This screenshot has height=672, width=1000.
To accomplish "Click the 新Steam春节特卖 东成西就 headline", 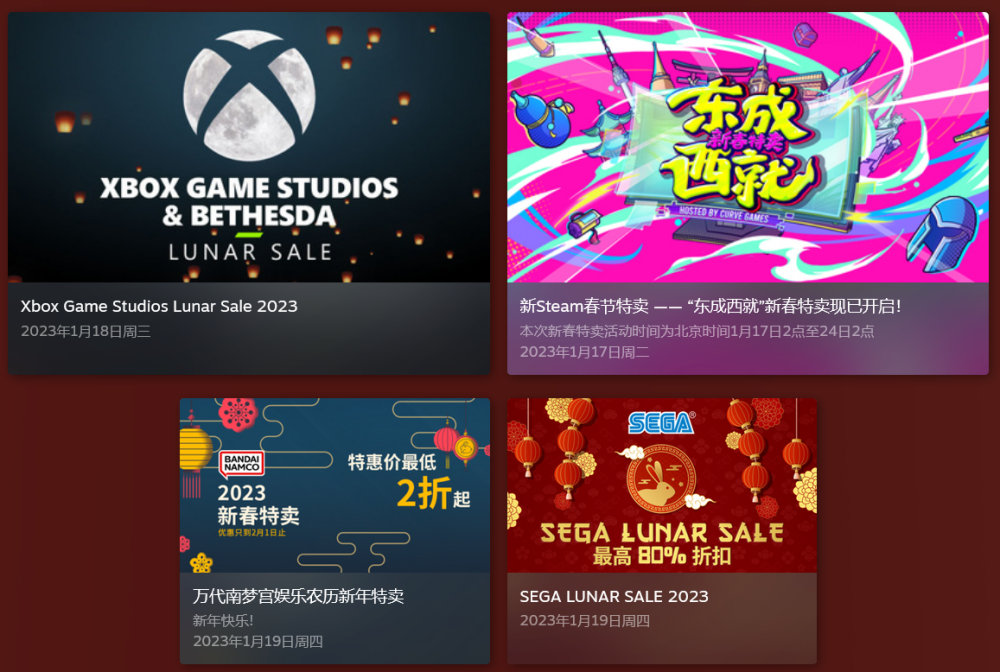I will [x=710, y=306].
